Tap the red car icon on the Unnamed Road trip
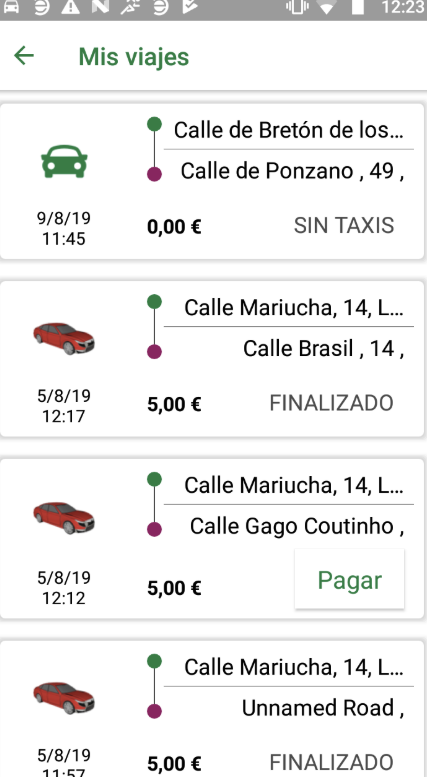Screen dimensions: 427x777 [x=64, y=698]
